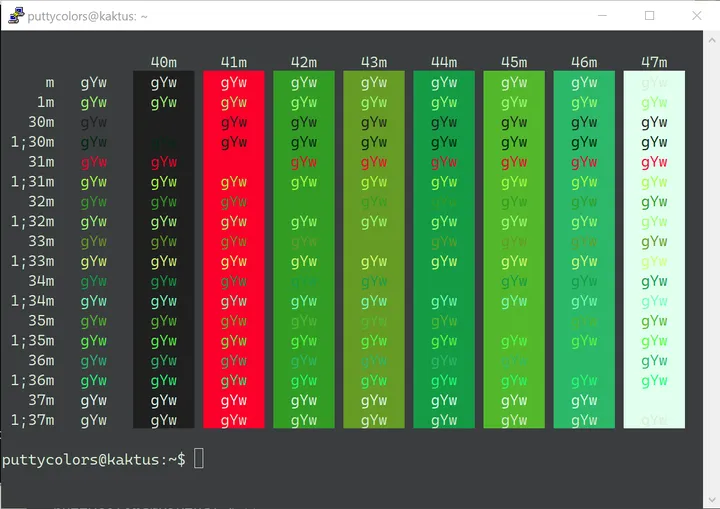Viewport: 720px width, 509px height.
Task: Click the scrollbar down arrow
Action: pyautogui.click(x=712, y=499)
